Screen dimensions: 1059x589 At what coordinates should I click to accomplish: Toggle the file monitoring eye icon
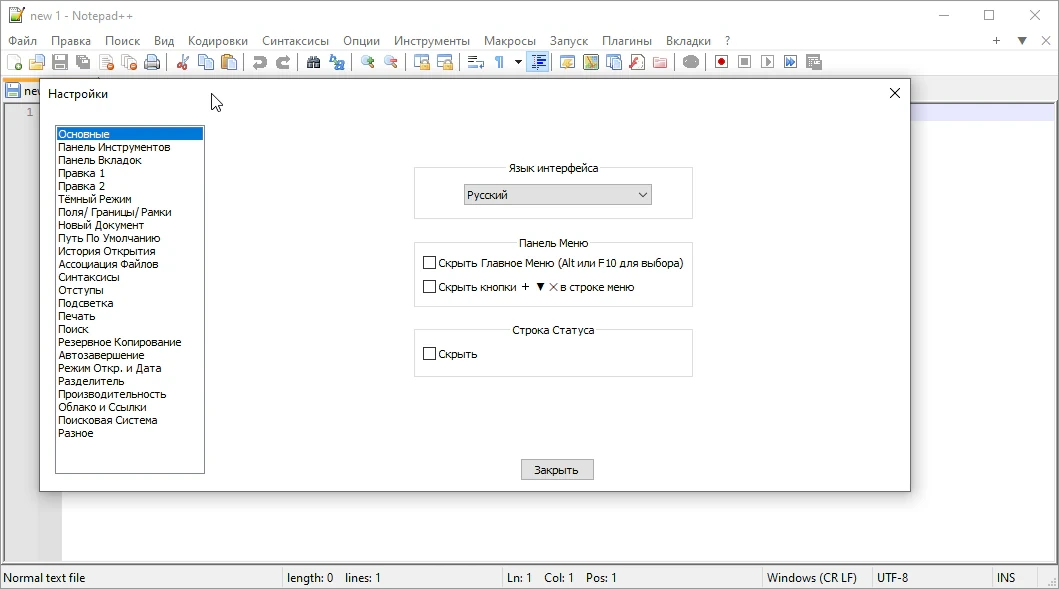pos(690,62)
